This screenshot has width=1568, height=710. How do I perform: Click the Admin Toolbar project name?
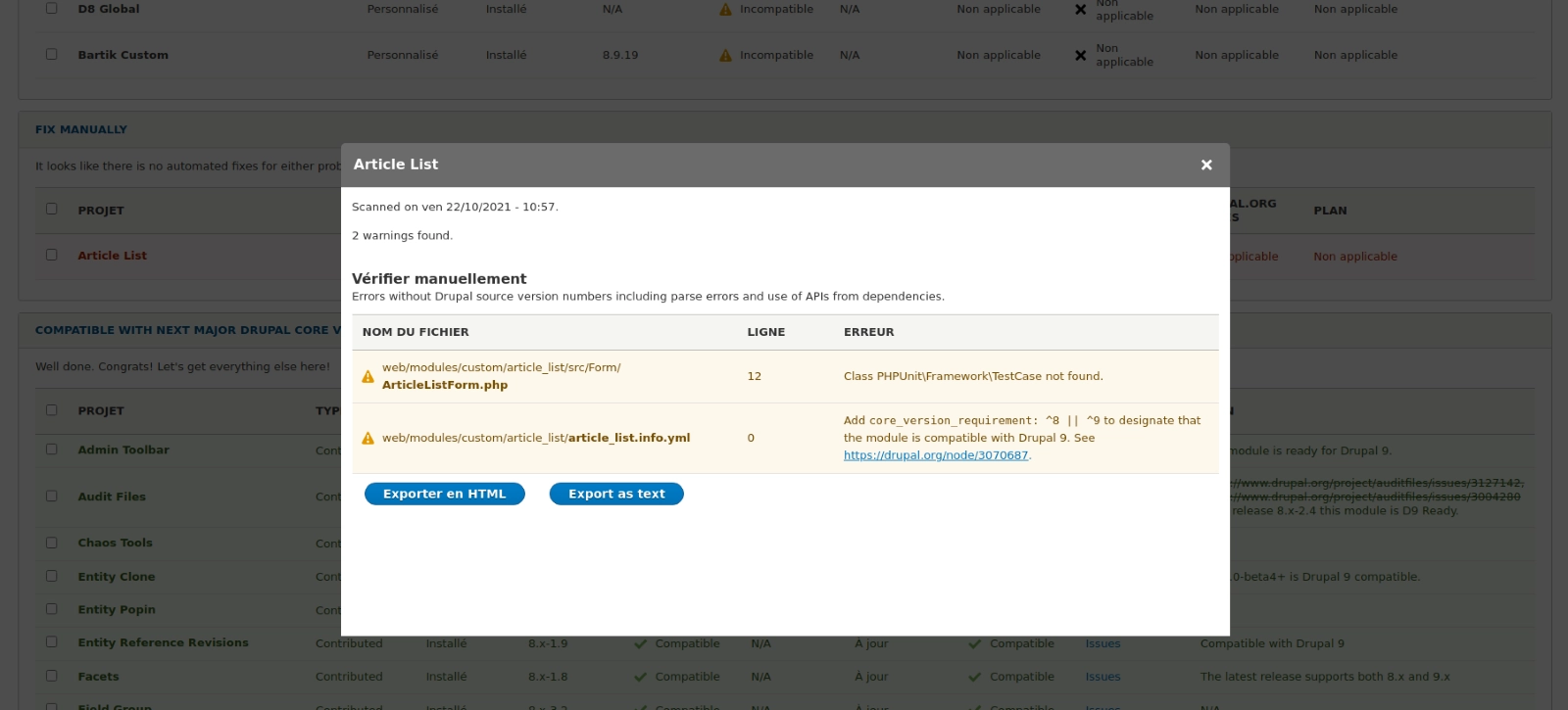[x=123, y=450]
